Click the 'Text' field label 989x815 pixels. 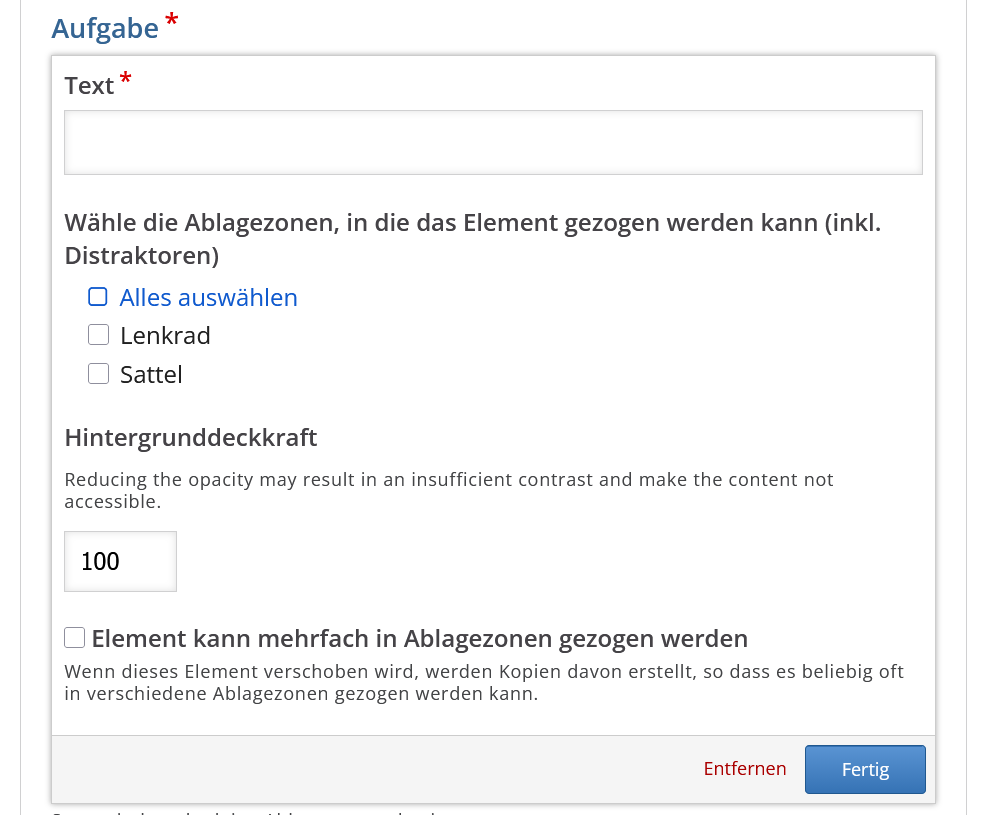(x=89, y=86)
